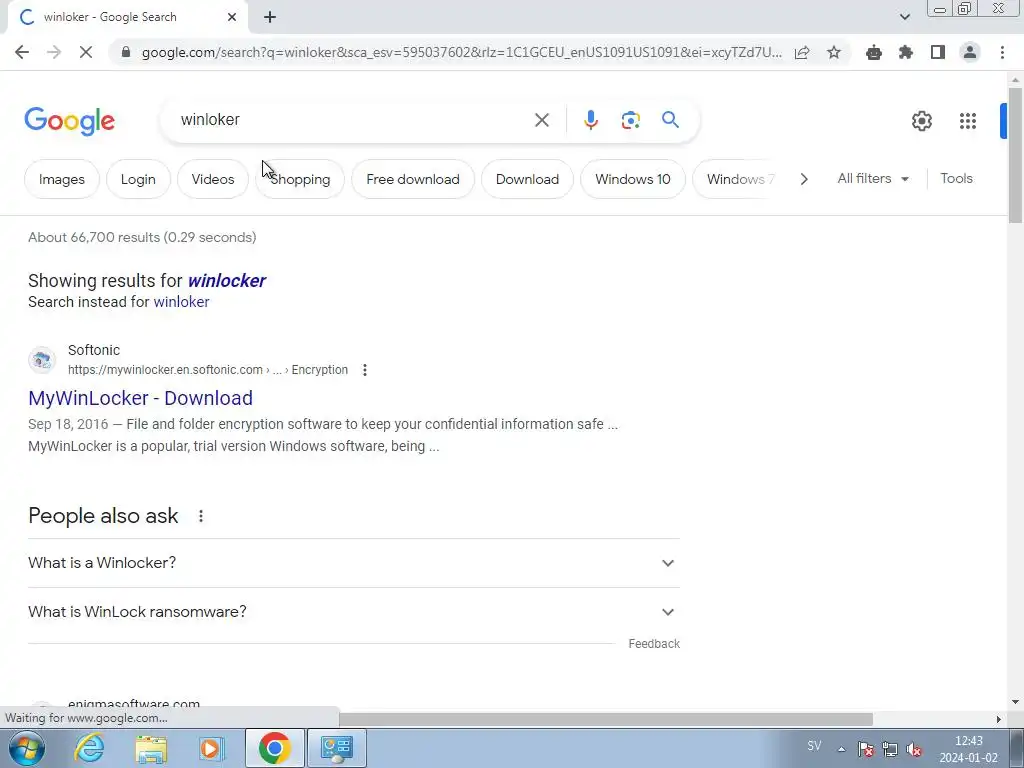
Task: Open network status tray icon
Action: coord(890,749)
